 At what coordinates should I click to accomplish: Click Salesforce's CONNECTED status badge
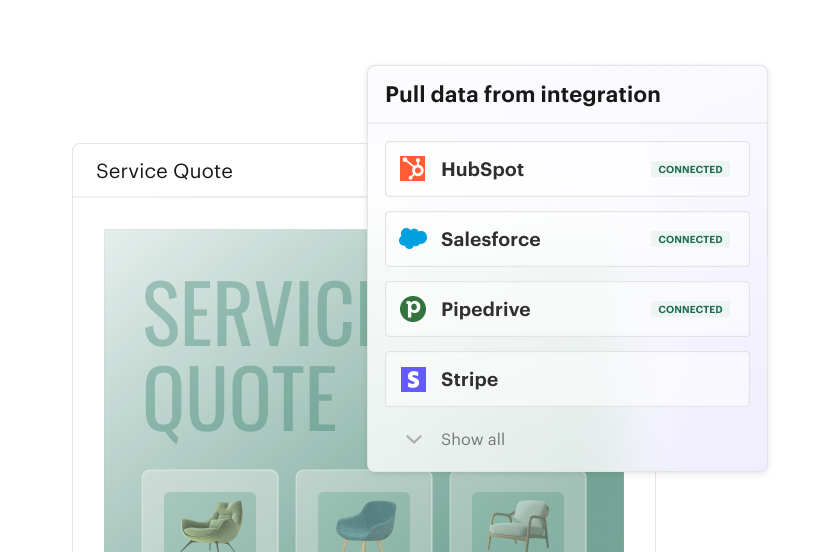690,239
